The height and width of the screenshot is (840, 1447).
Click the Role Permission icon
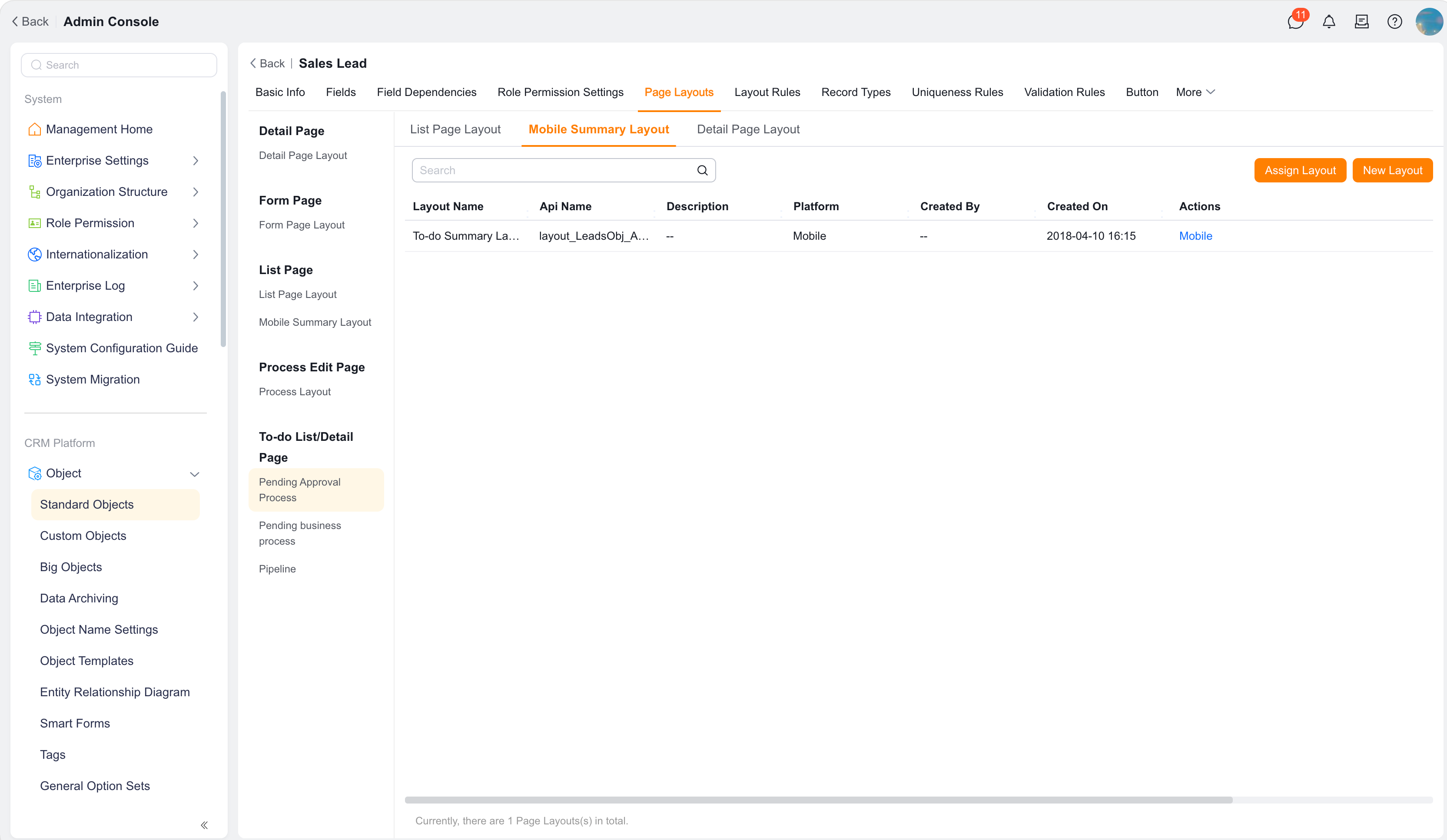pyautogui.click(x=34, y=223)
